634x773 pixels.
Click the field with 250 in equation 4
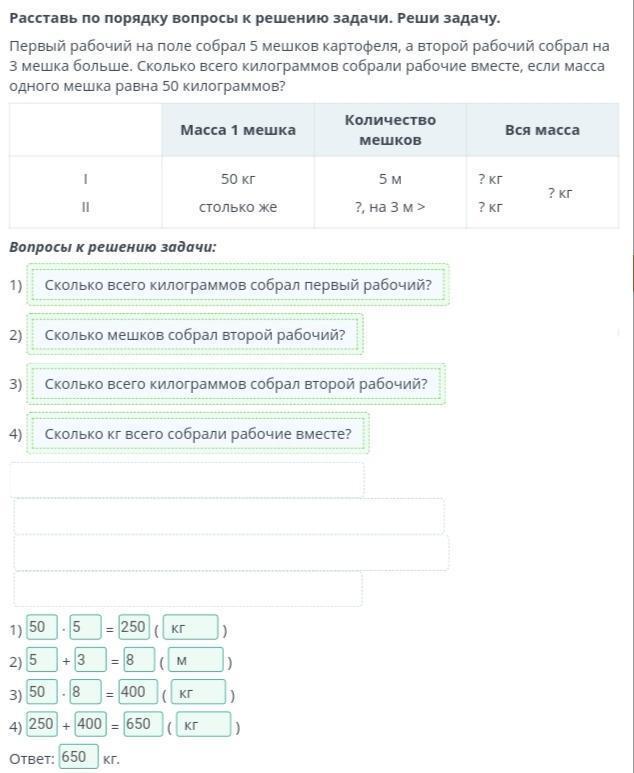tap(42, 724)
